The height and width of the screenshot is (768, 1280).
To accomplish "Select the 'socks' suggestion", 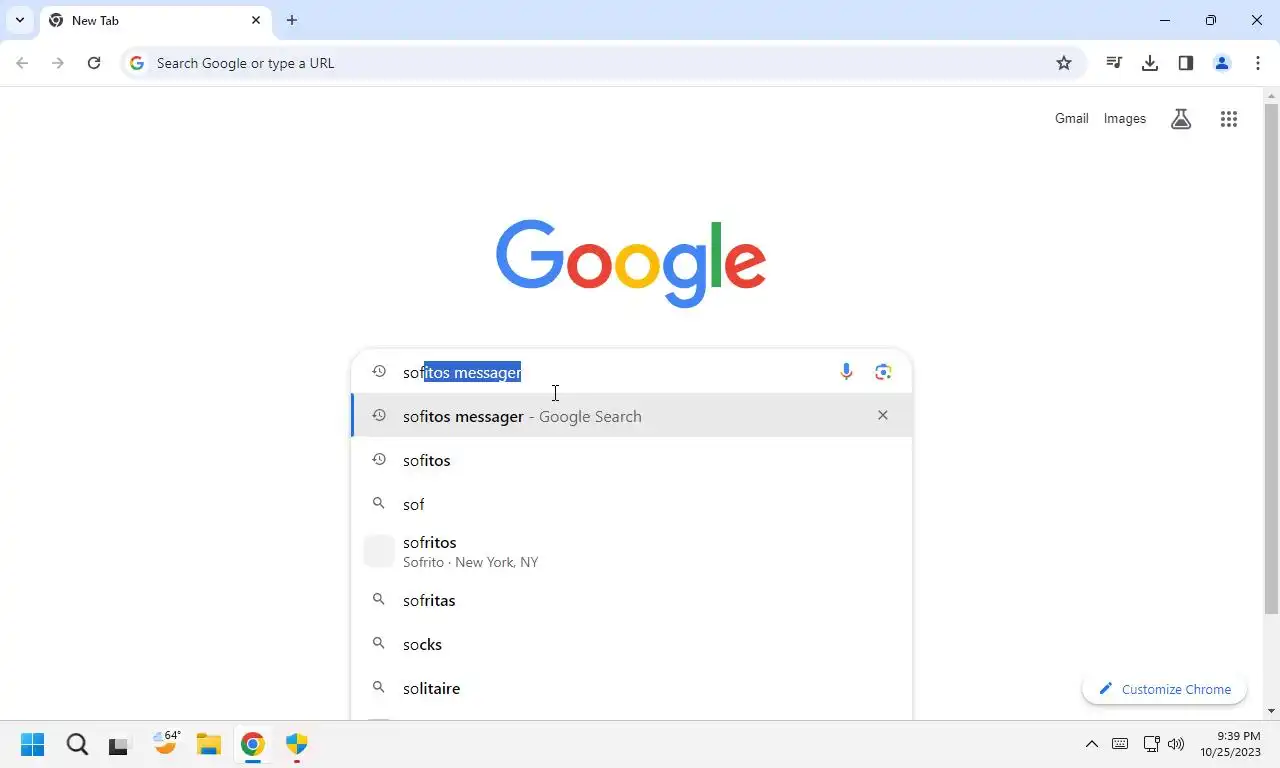I will click(631, 644).
